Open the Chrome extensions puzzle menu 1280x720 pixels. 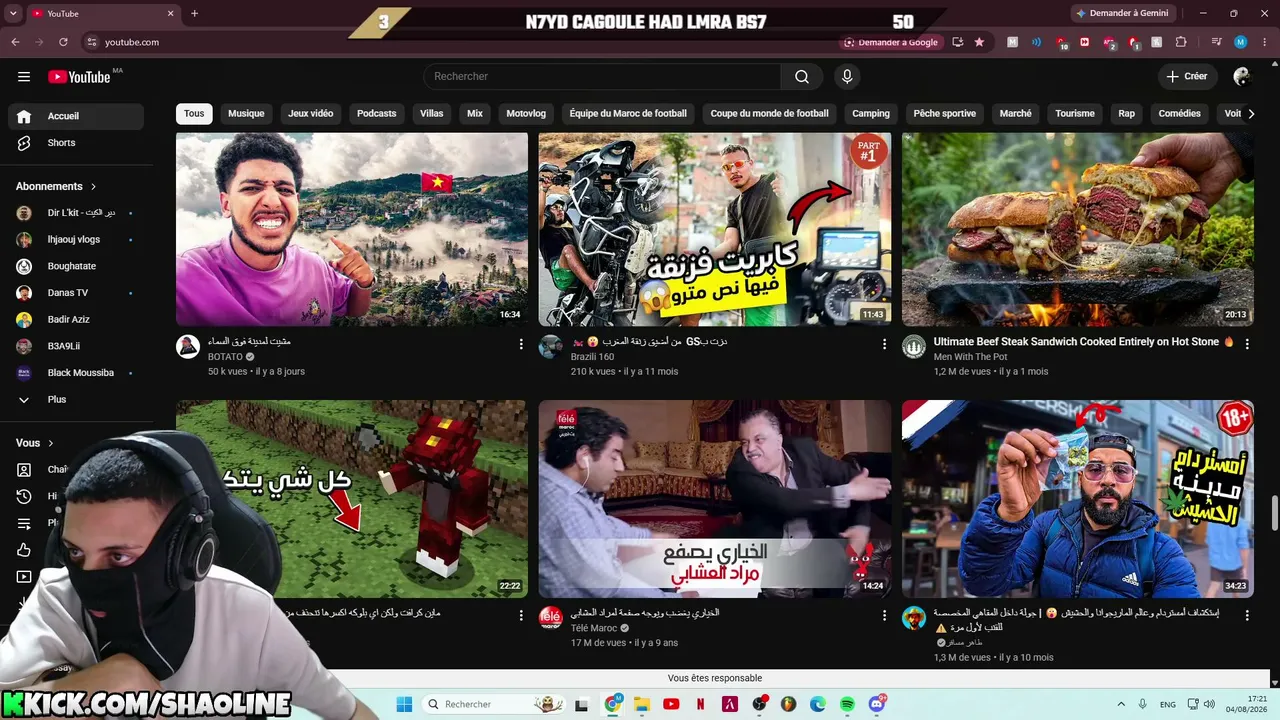tap(1181, 42)
